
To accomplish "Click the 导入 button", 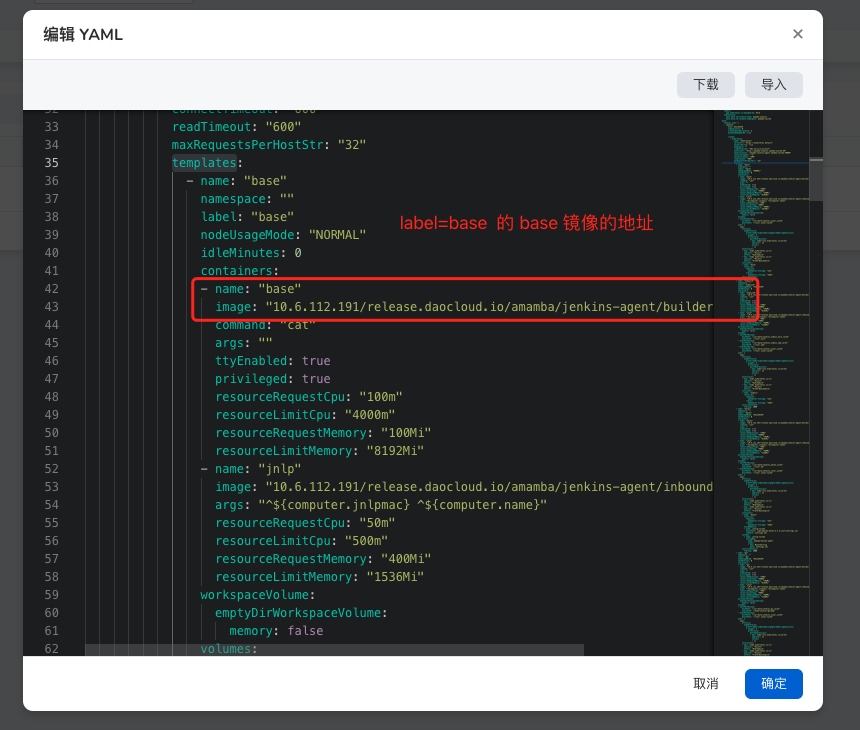I will click(x=773, y=85).
